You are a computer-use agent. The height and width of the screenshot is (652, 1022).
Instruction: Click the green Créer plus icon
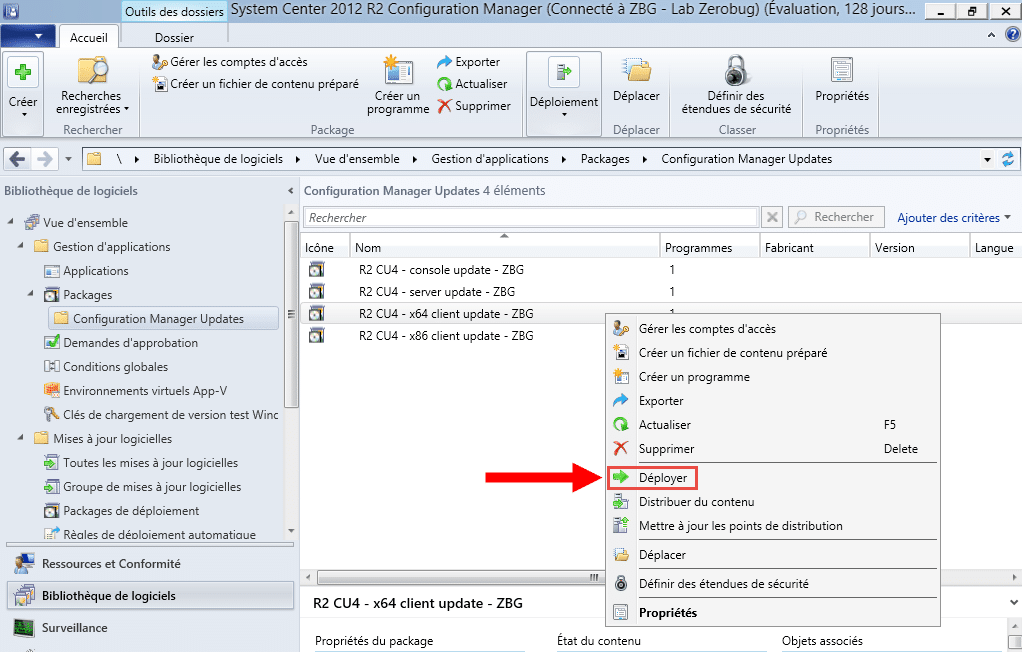pyautogui.click(x=23, y=73)
